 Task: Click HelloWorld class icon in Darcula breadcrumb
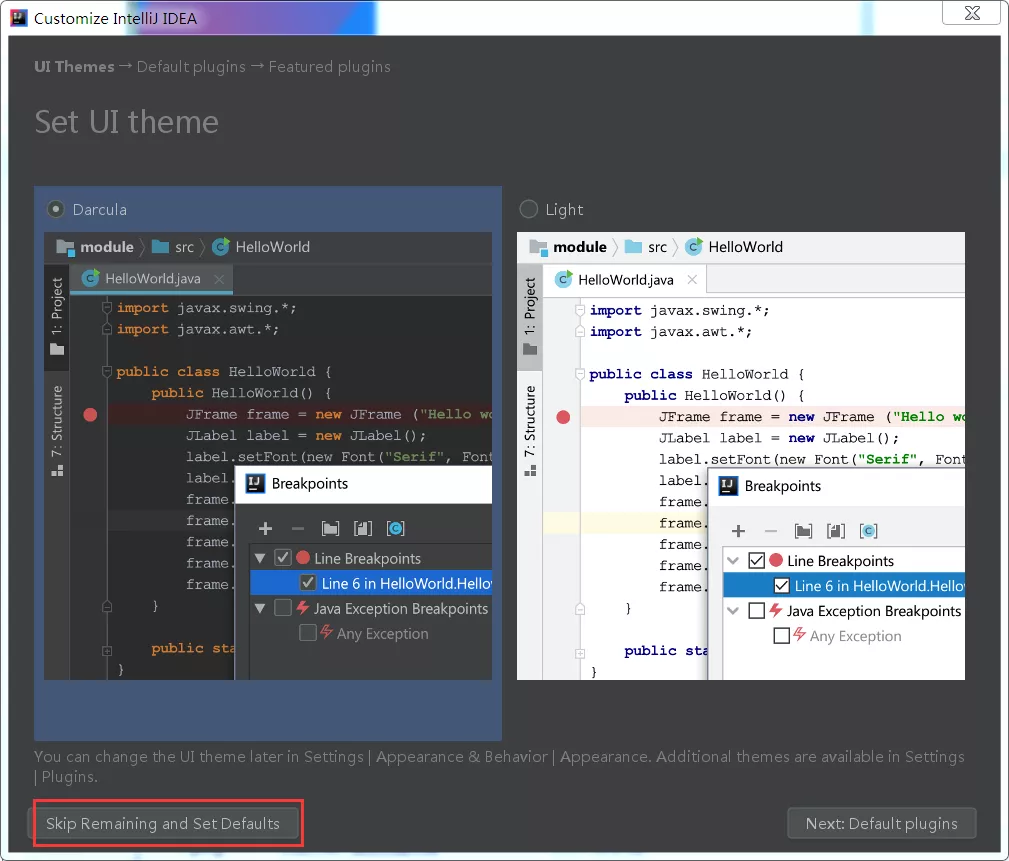[221, 246]
